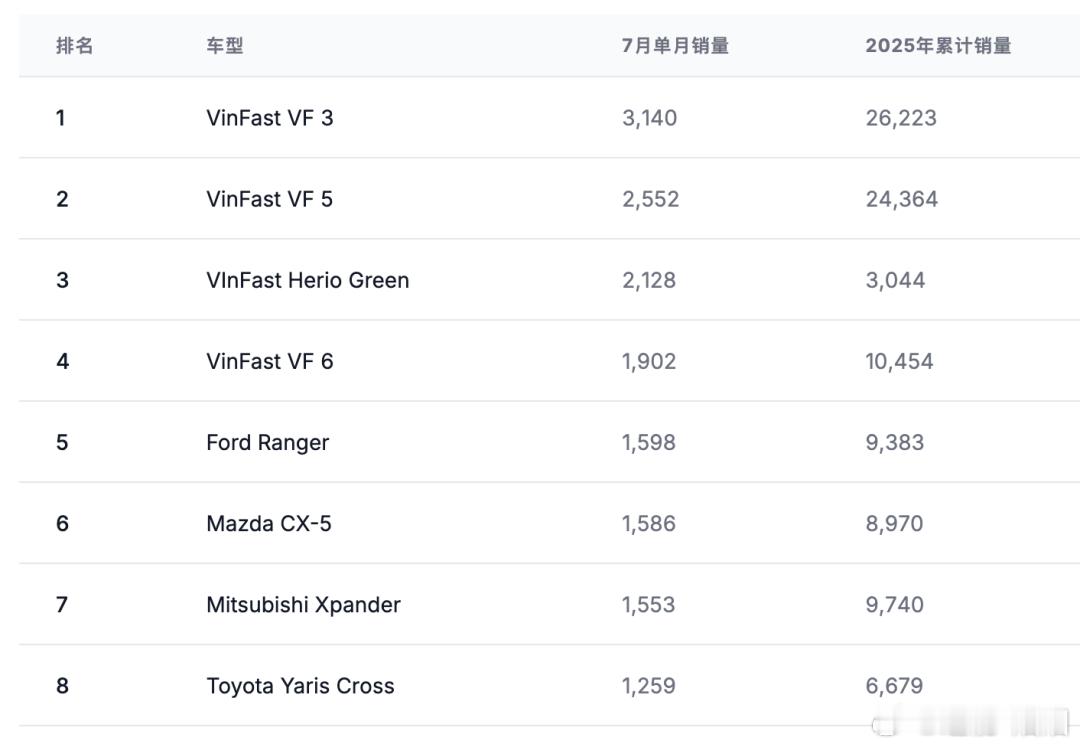Click the 2025年累计销量 column header
Image resolution: width=1080 pixels, height=747 pixels.
point(938,46)
